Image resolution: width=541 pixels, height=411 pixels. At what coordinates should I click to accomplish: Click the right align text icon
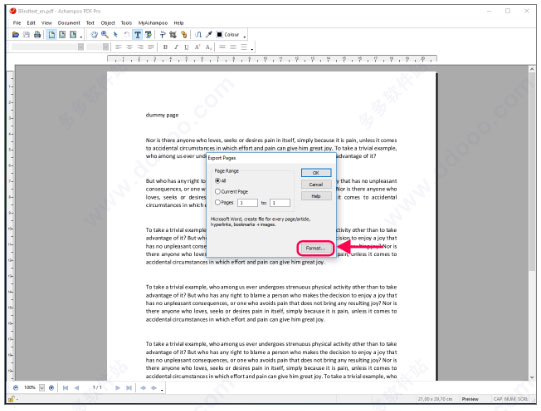click(140, 47)
